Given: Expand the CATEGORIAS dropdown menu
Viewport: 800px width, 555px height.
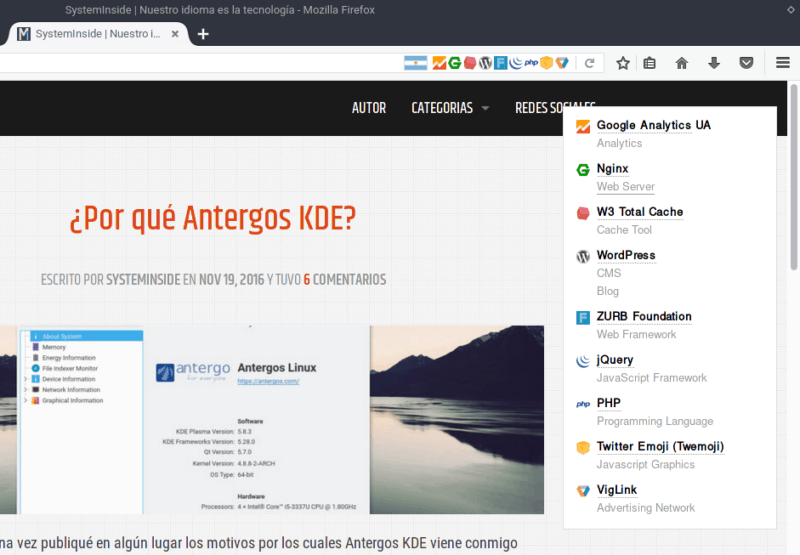Looking at the screenshot, I should pos(450,108).
